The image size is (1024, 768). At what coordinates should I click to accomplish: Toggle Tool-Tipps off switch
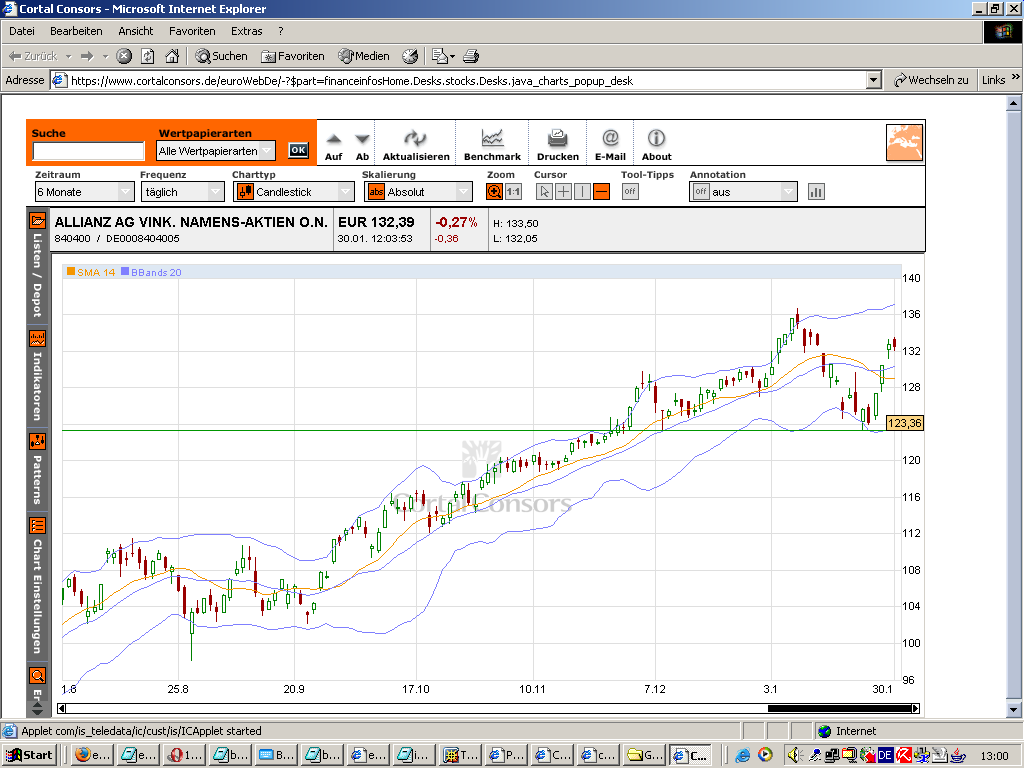pyautogui.click(x=630, y=192)
